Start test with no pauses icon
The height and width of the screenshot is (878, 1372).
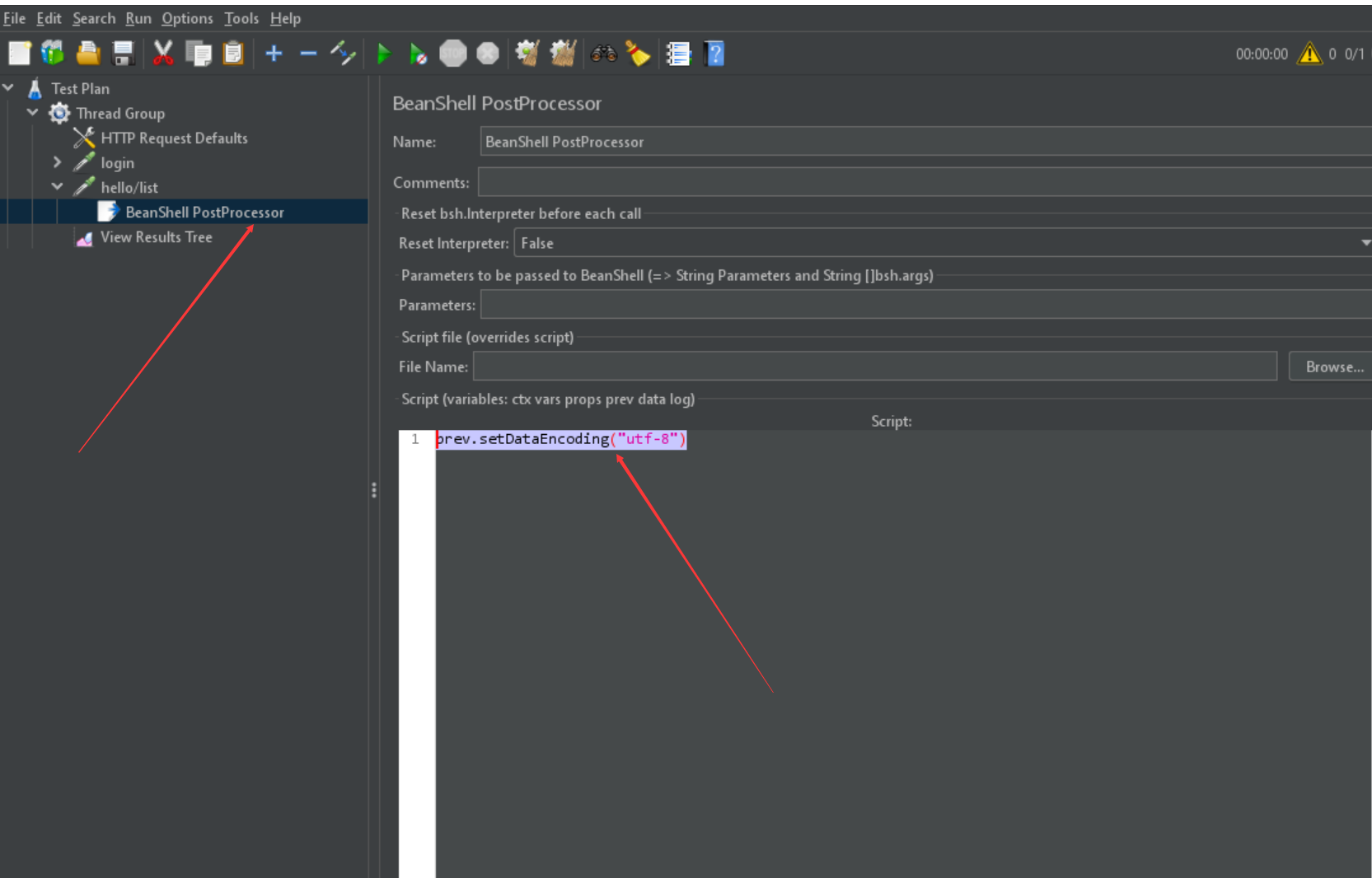[x=418, y=54]
